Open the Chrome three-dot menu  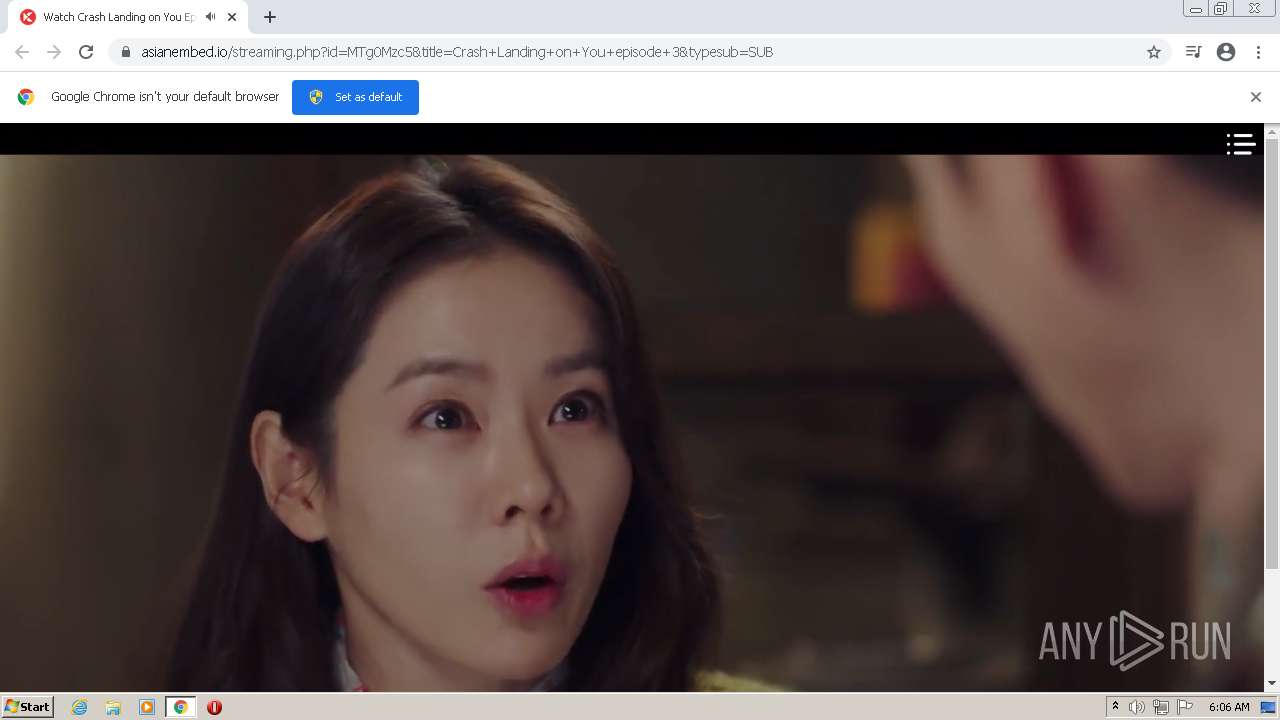tap(1258, 52)
